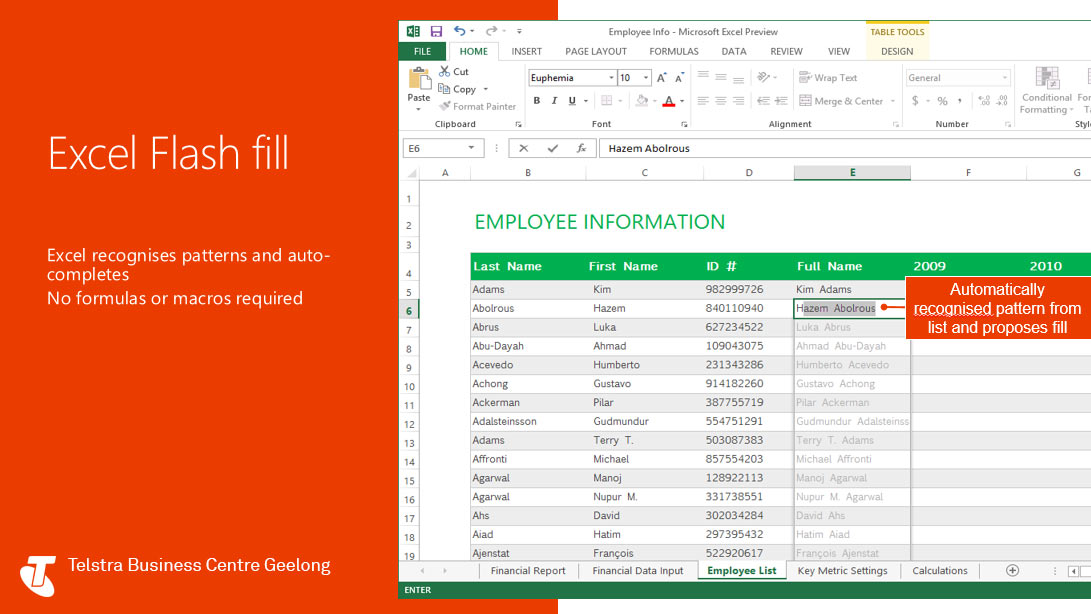Click Decrease Decimal icon

1002,101
